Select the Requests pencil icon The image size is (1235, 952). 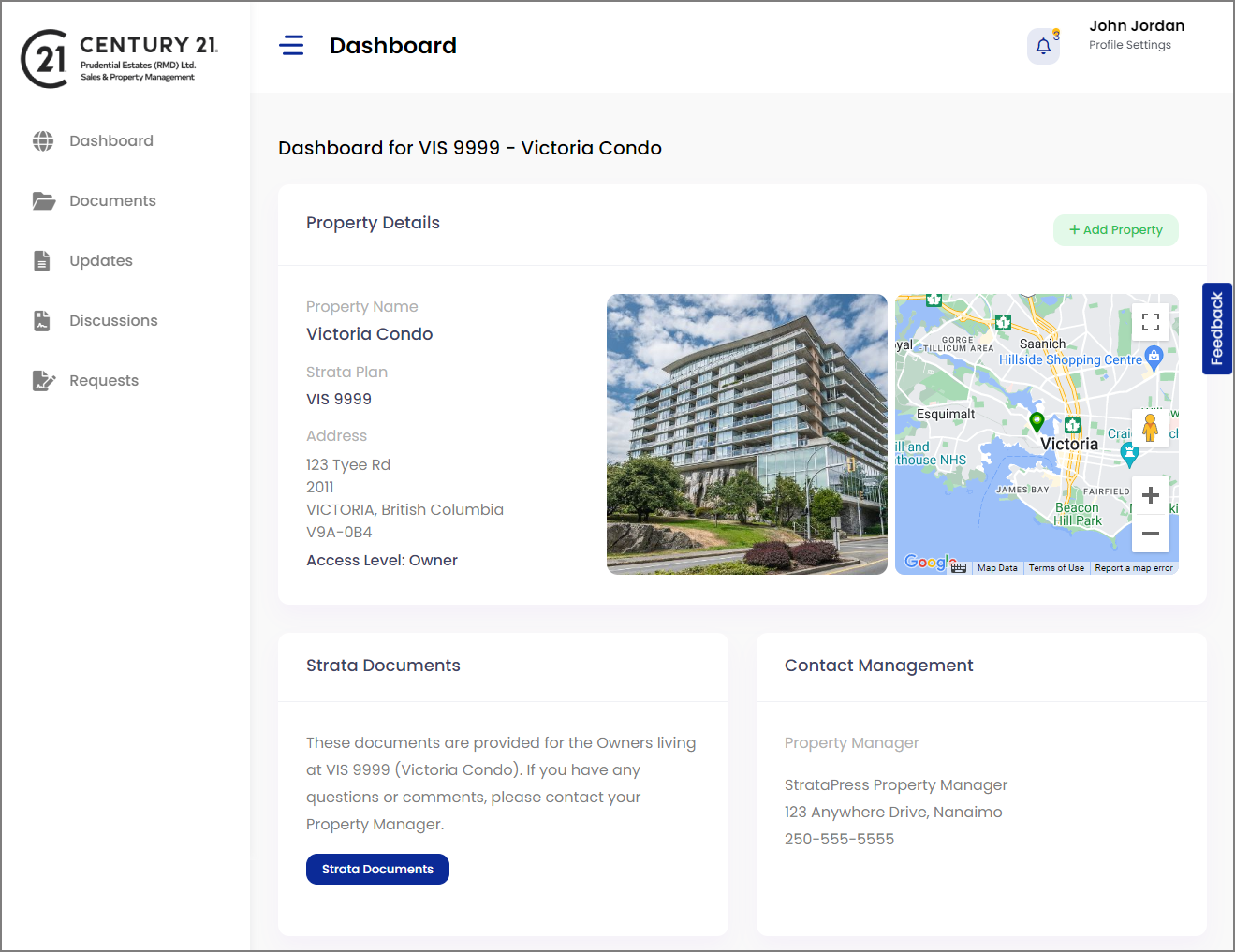tap(43, 380)
